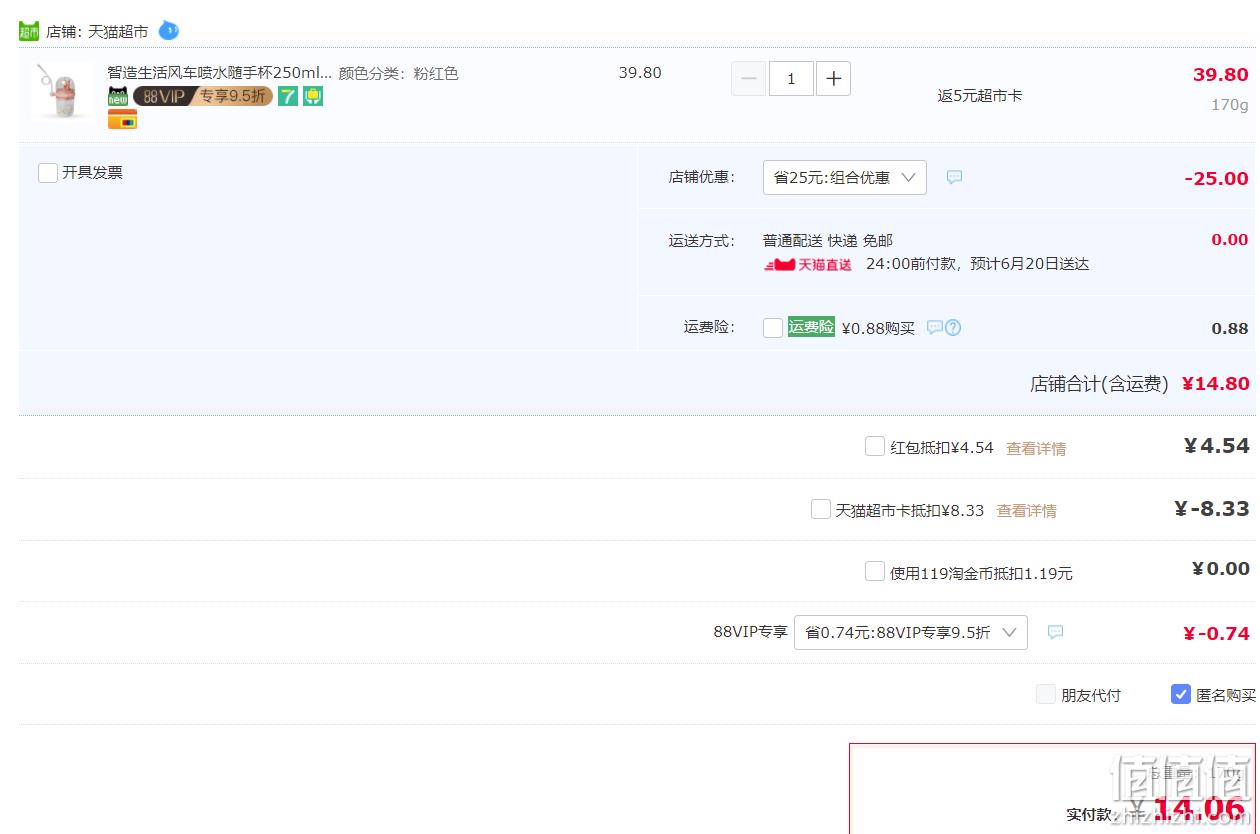Viewport: 1260px width, 834px height.
Task: Open product title 智造生活风车喷水随手杯250ml
Action: (x=220, y=73)
